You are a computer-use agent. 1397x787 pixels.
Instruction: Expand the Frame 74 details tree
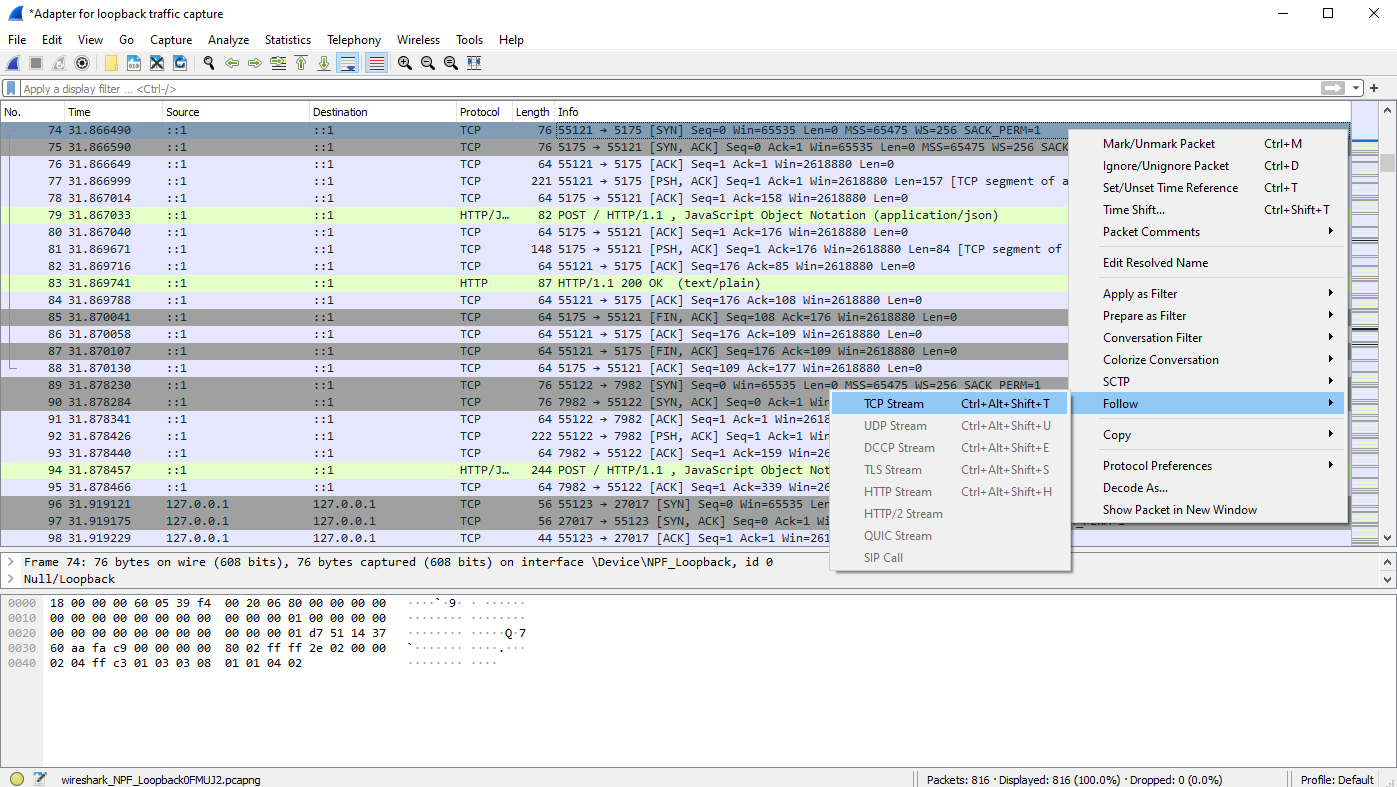pos(11,562)
